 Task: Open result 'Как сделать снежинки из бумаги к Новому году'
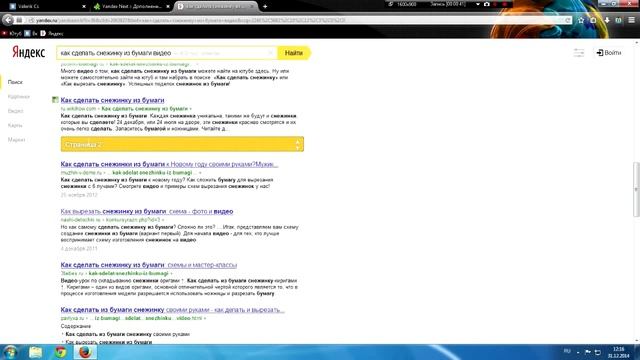pos(169,164)
